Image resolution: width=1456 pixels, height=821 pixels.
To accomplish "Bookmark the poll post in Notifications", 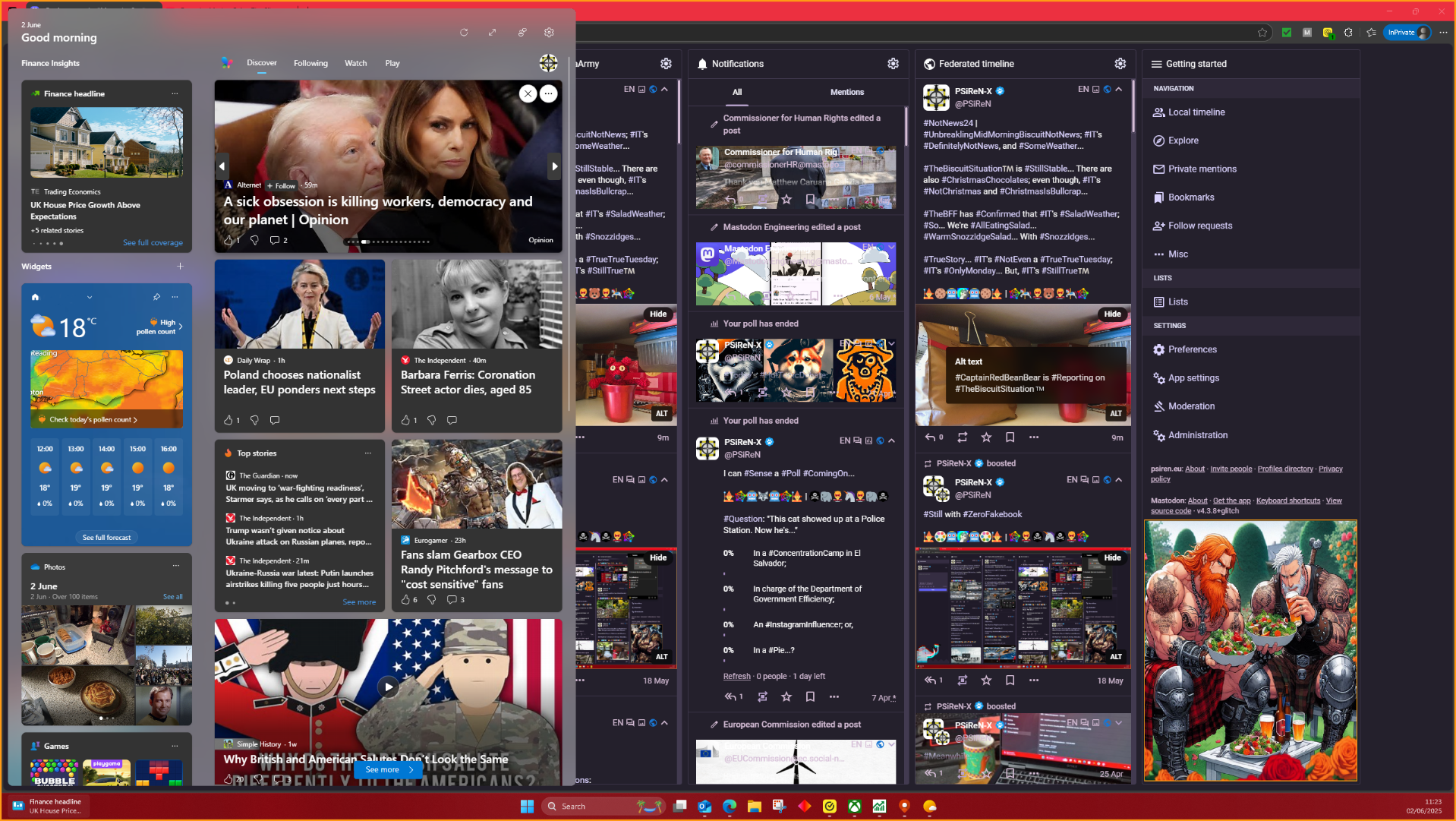I will [810, 696].
